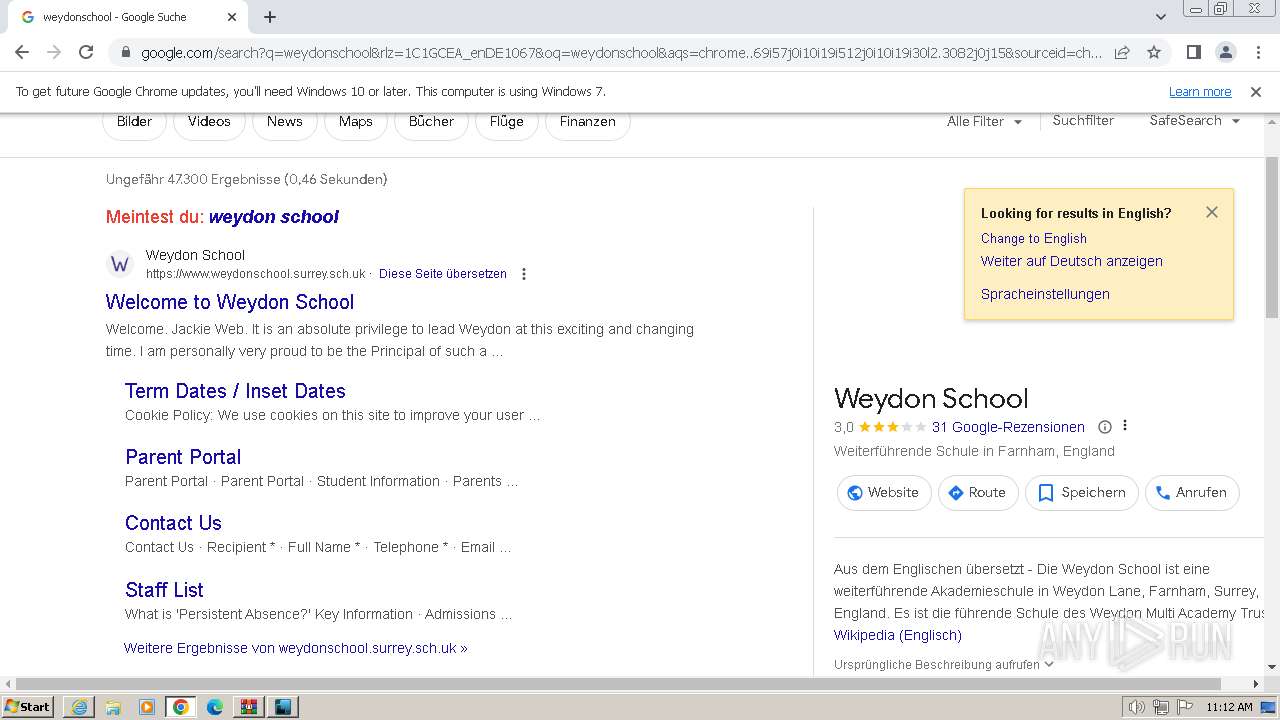Close the English results language prompt

[1212, 212]
